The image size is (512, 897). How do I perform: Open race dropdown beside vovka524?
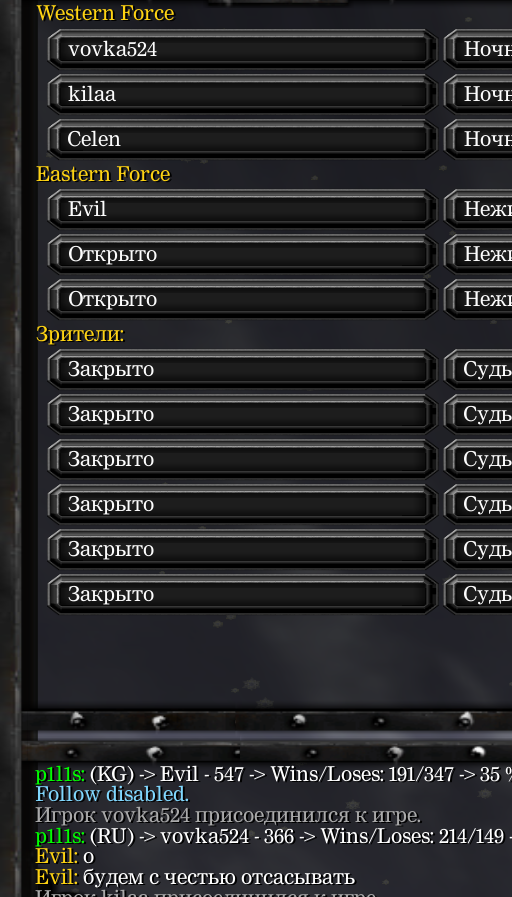478,49
